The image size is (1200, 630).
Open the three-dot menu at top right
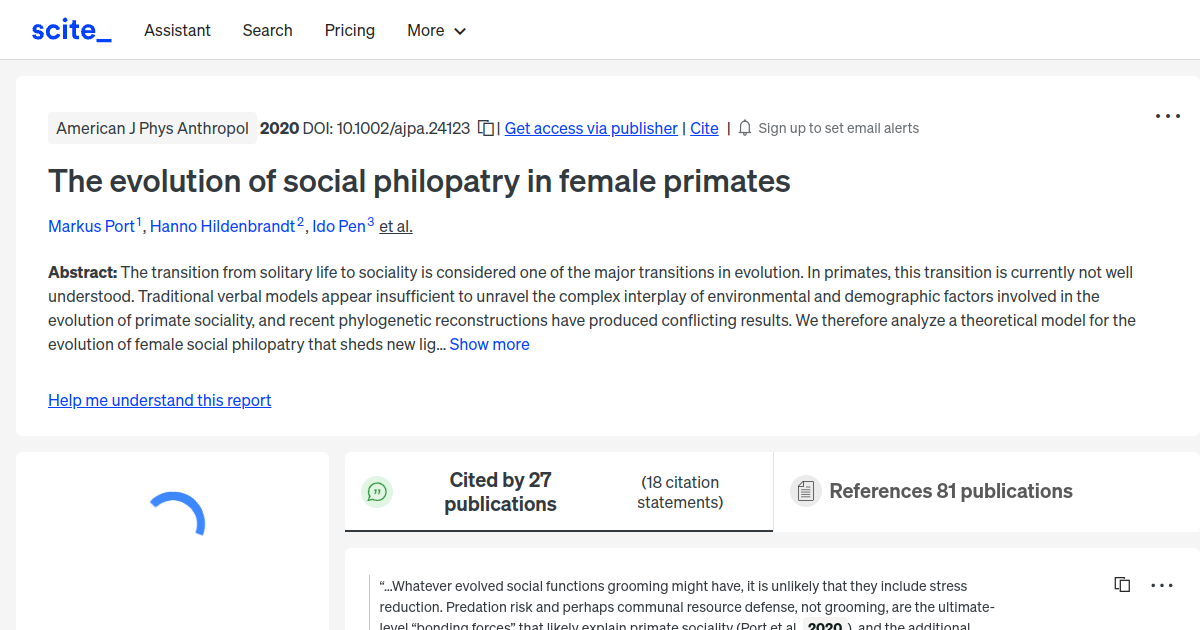tap(1167, 116)
